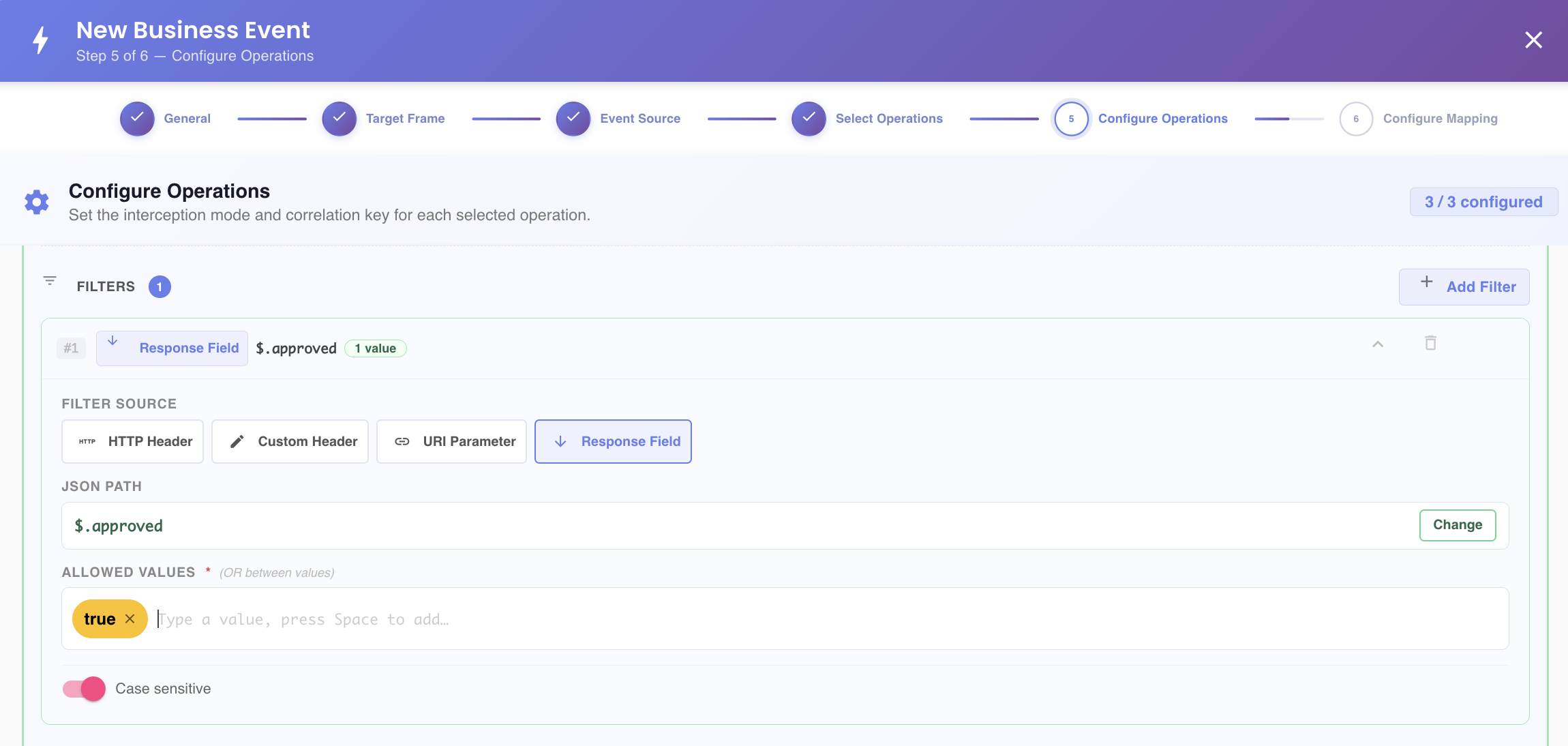
Task: Go to the Select Operations step
Action: (x=867, y=119)
